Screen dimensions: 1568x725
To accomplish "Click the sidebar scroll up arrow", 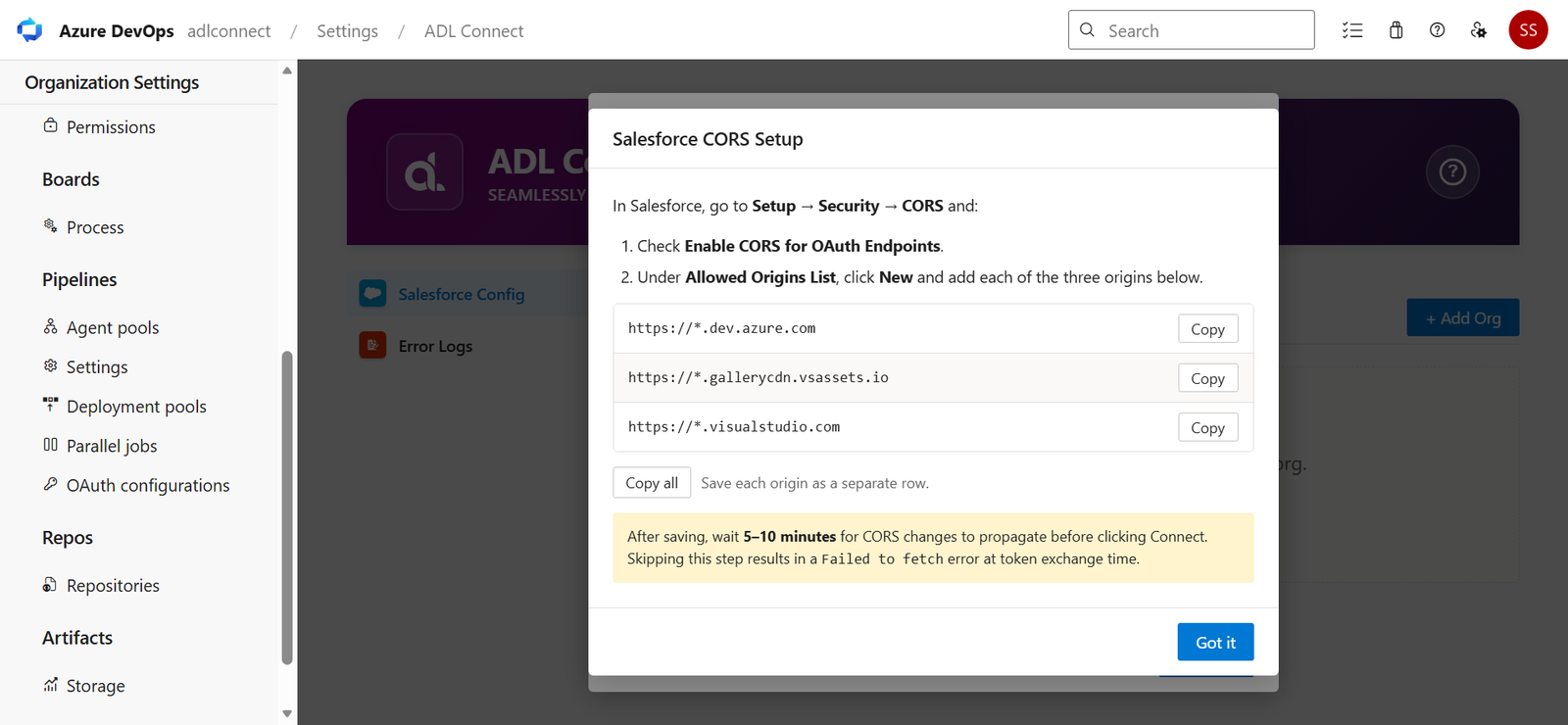I will click(x=287, y=71).
